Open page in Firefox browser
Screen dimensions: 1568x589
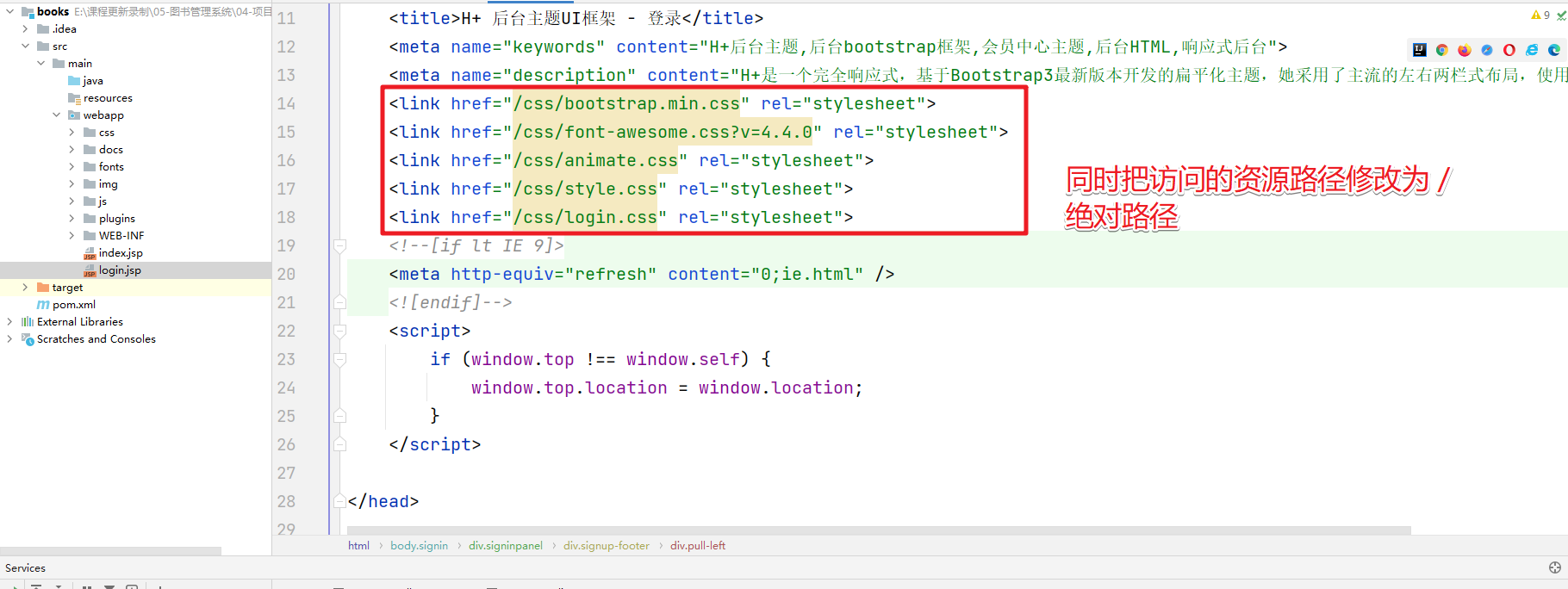[x=1465, y=50]
